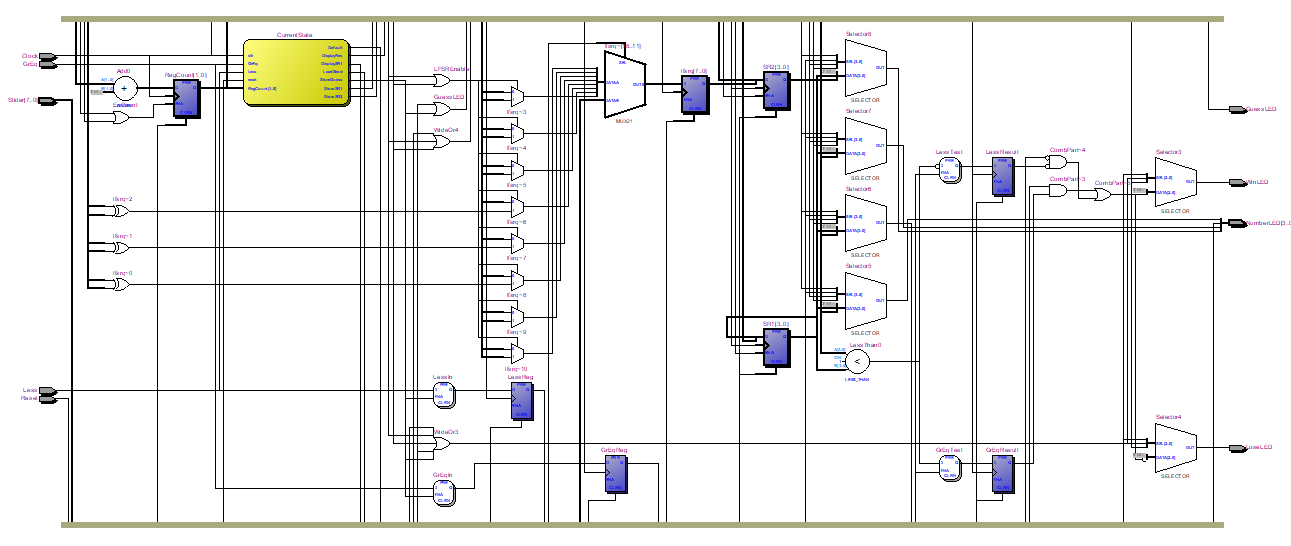Select the Reset input pin

click(x=47, y=398)
